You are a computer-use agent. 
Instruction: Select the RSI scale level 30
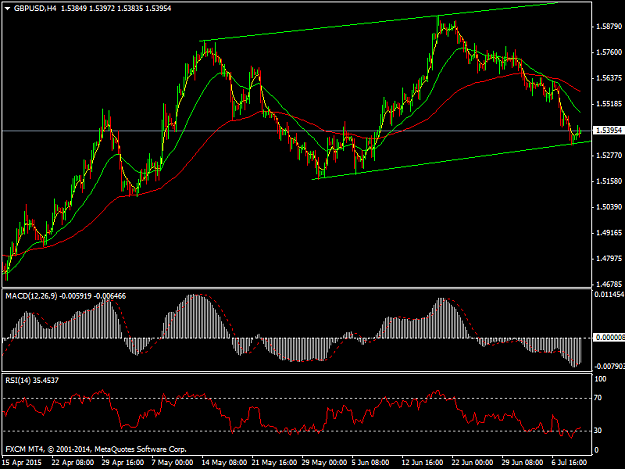click(598, 431)
